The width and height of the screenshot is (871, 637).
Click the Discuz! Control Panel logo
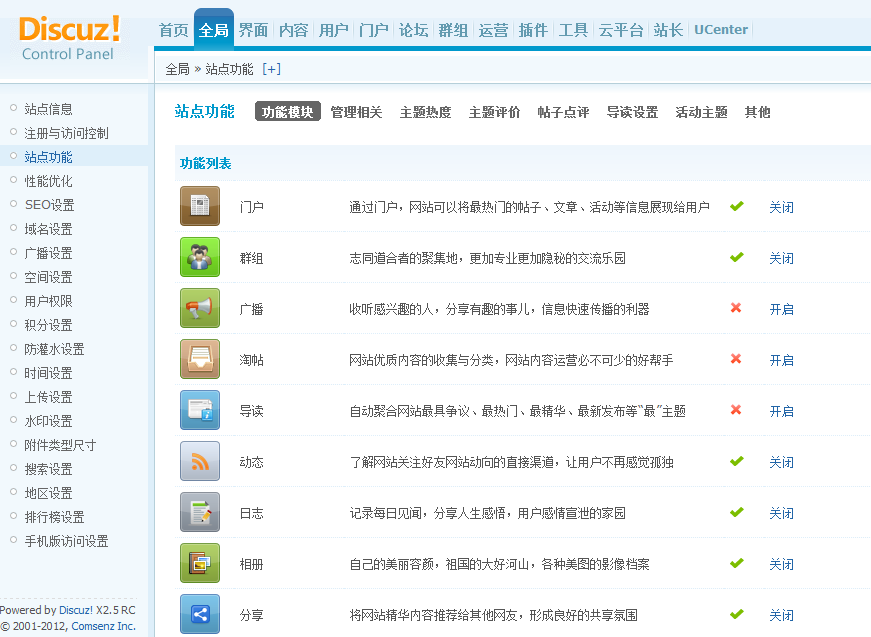pyautogui.click(x=69, y=38)
